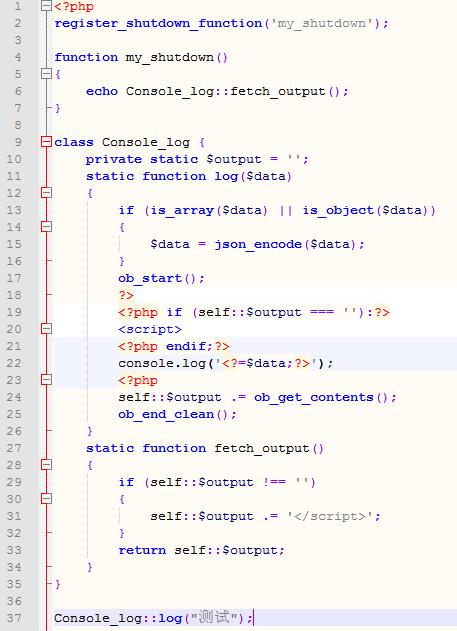Collapse the PHP block fold at line 23

(x=47, y=379)
